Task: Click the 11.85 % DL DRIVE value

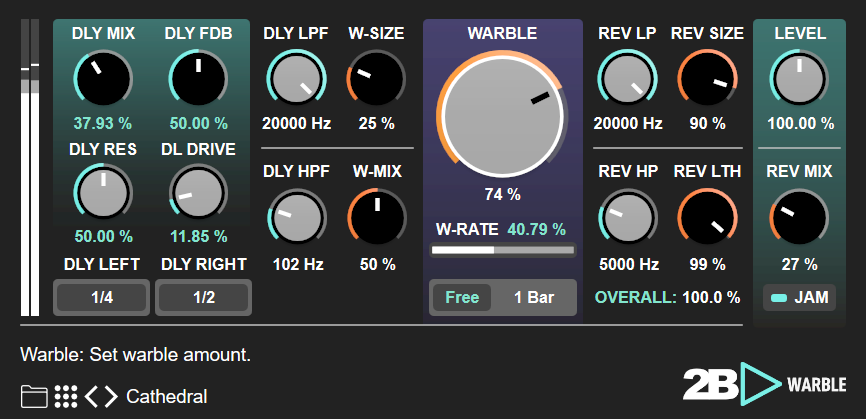Action: coord(198,237)
